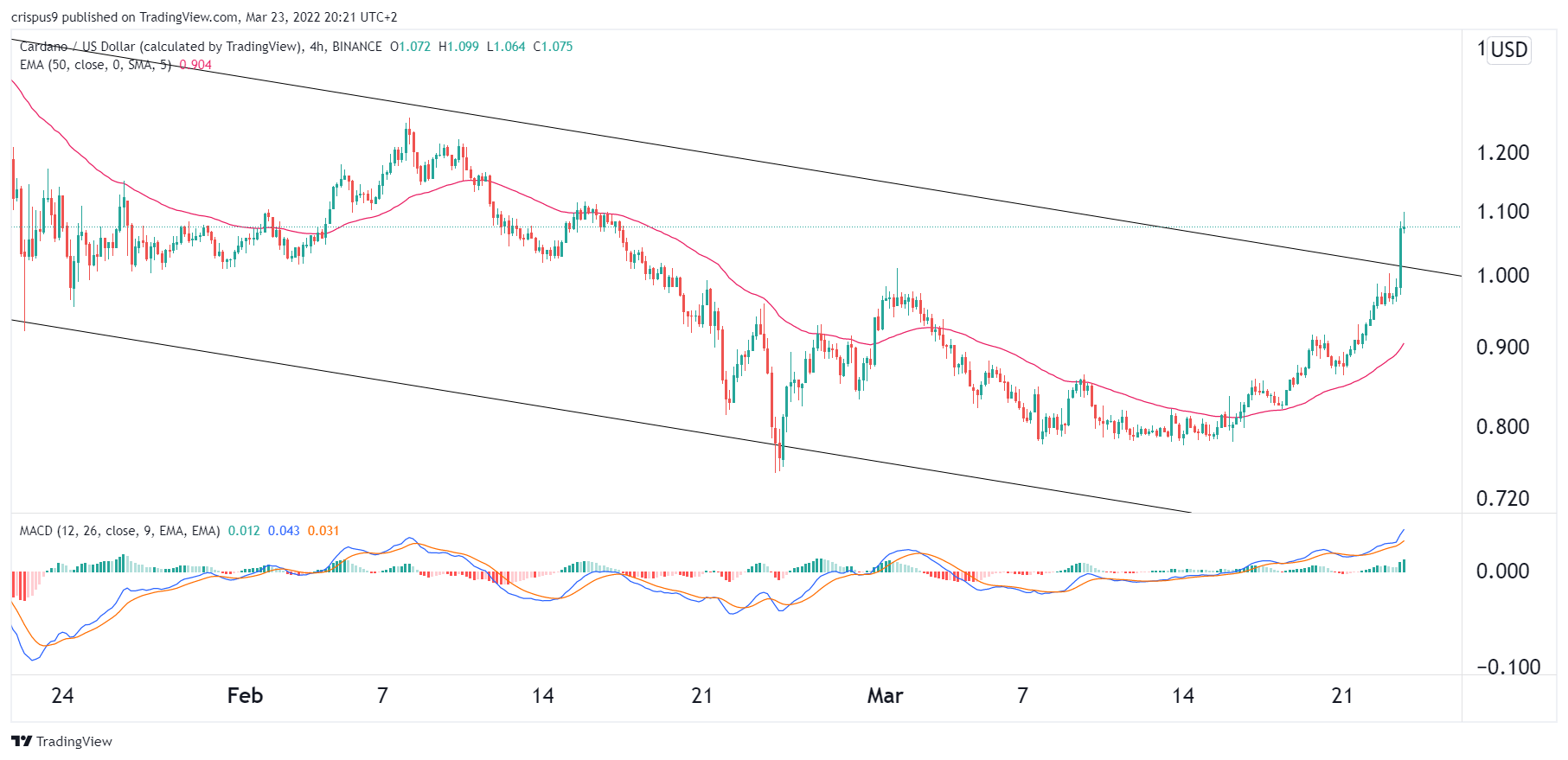Click the close price C1.075 value
The image size is (1568, 760).
click(x=553, y=47)
